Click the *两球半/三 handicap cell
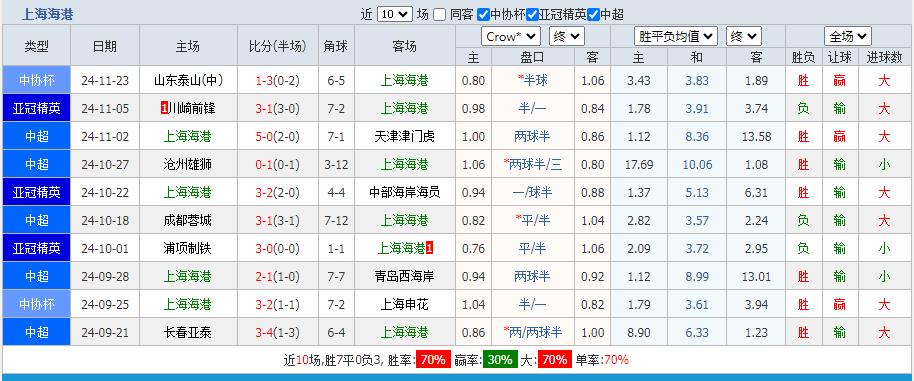 tap(533, 164)
